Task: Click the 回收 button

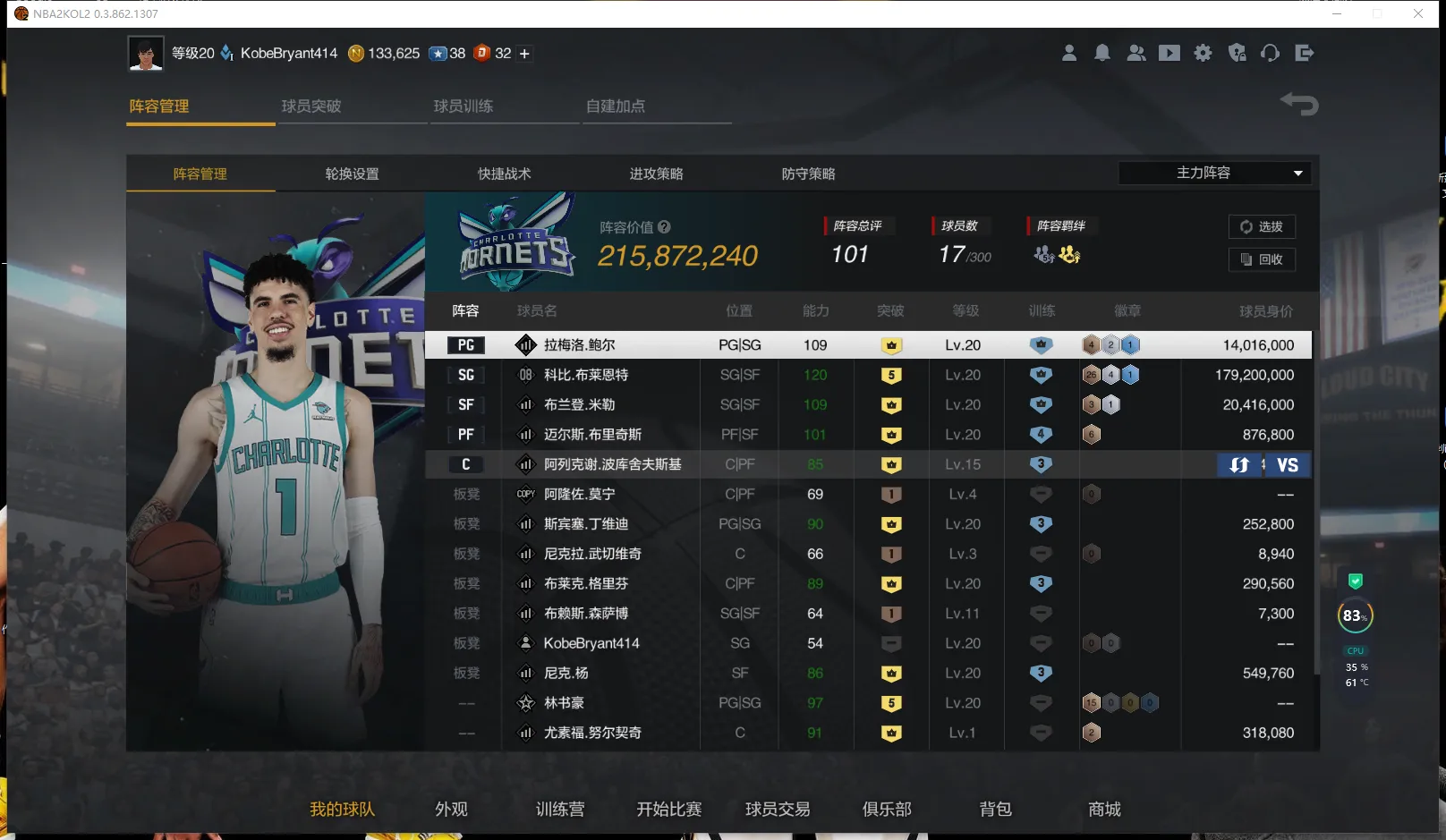Action: coord(1262,259)
